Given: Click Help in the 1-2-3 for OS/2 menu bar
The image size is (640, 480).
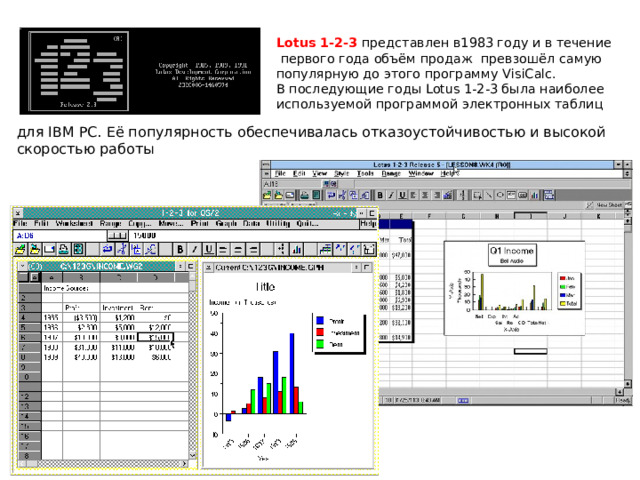Looking at the screenshot, I should [368, 224].
